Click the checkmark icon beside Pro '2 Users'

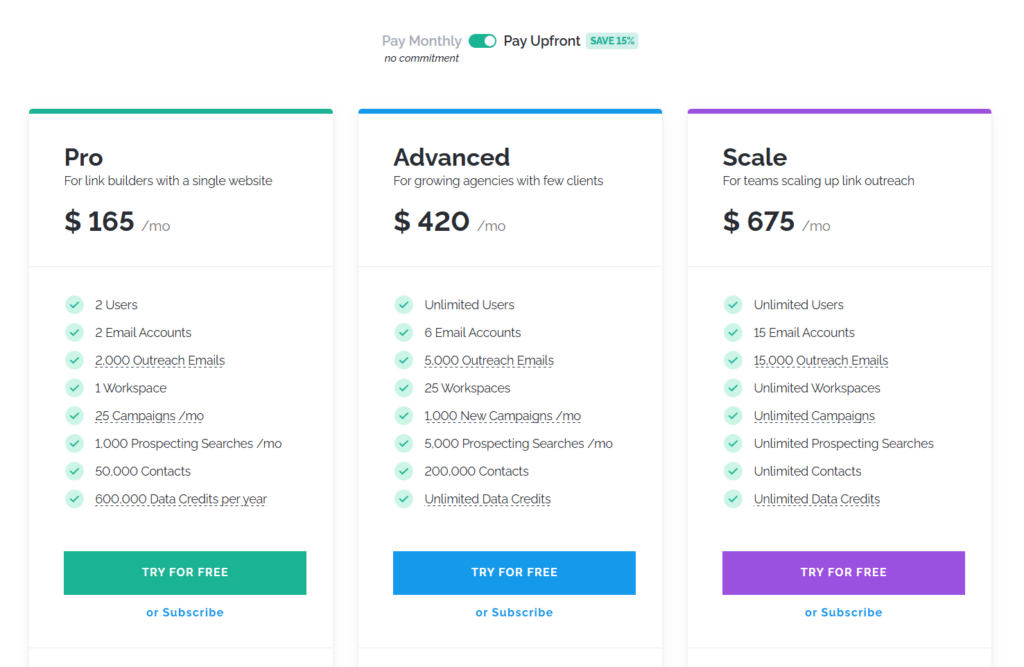74,304
